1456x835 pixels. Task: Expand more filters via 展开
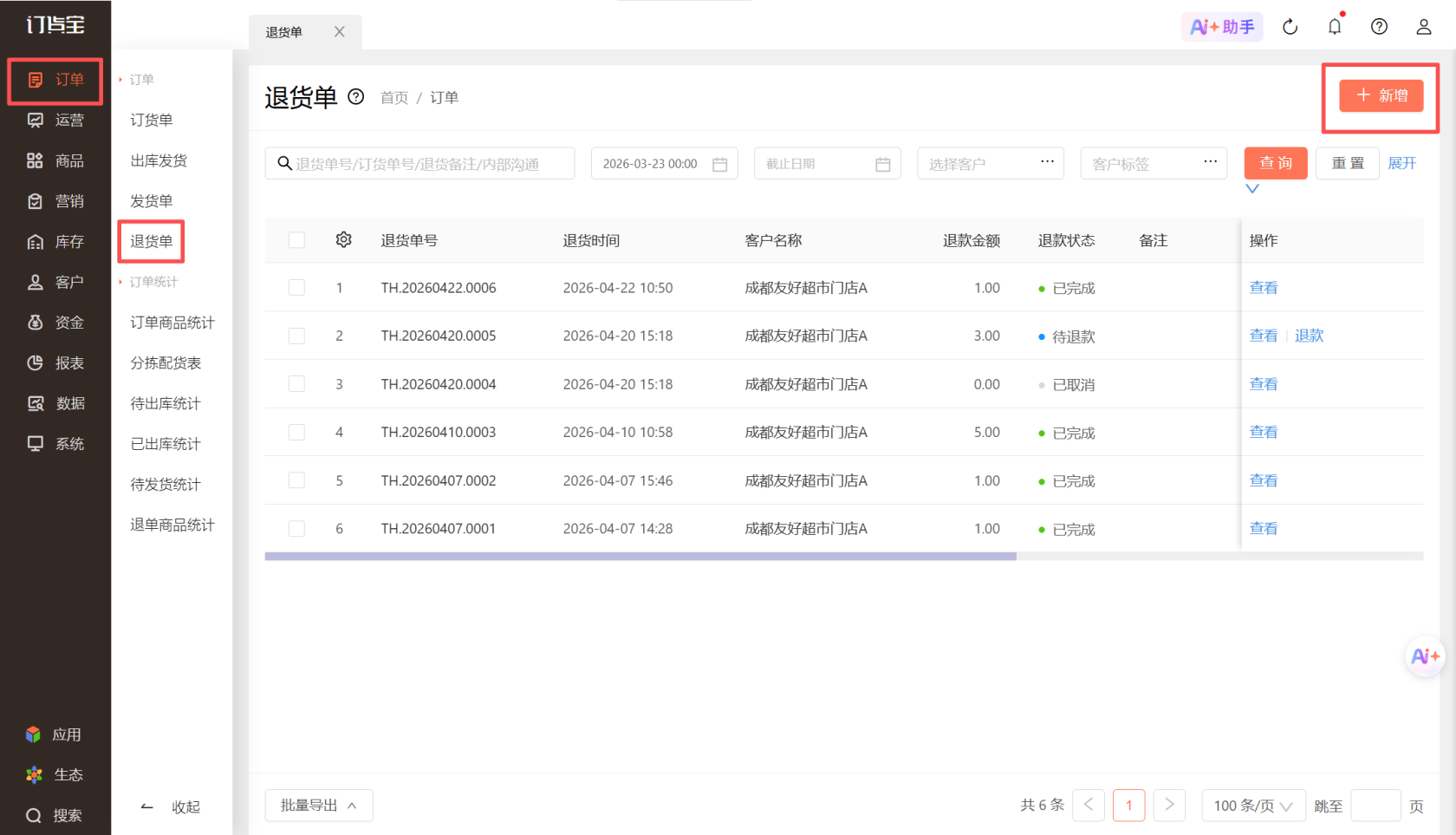[1401, 163]
